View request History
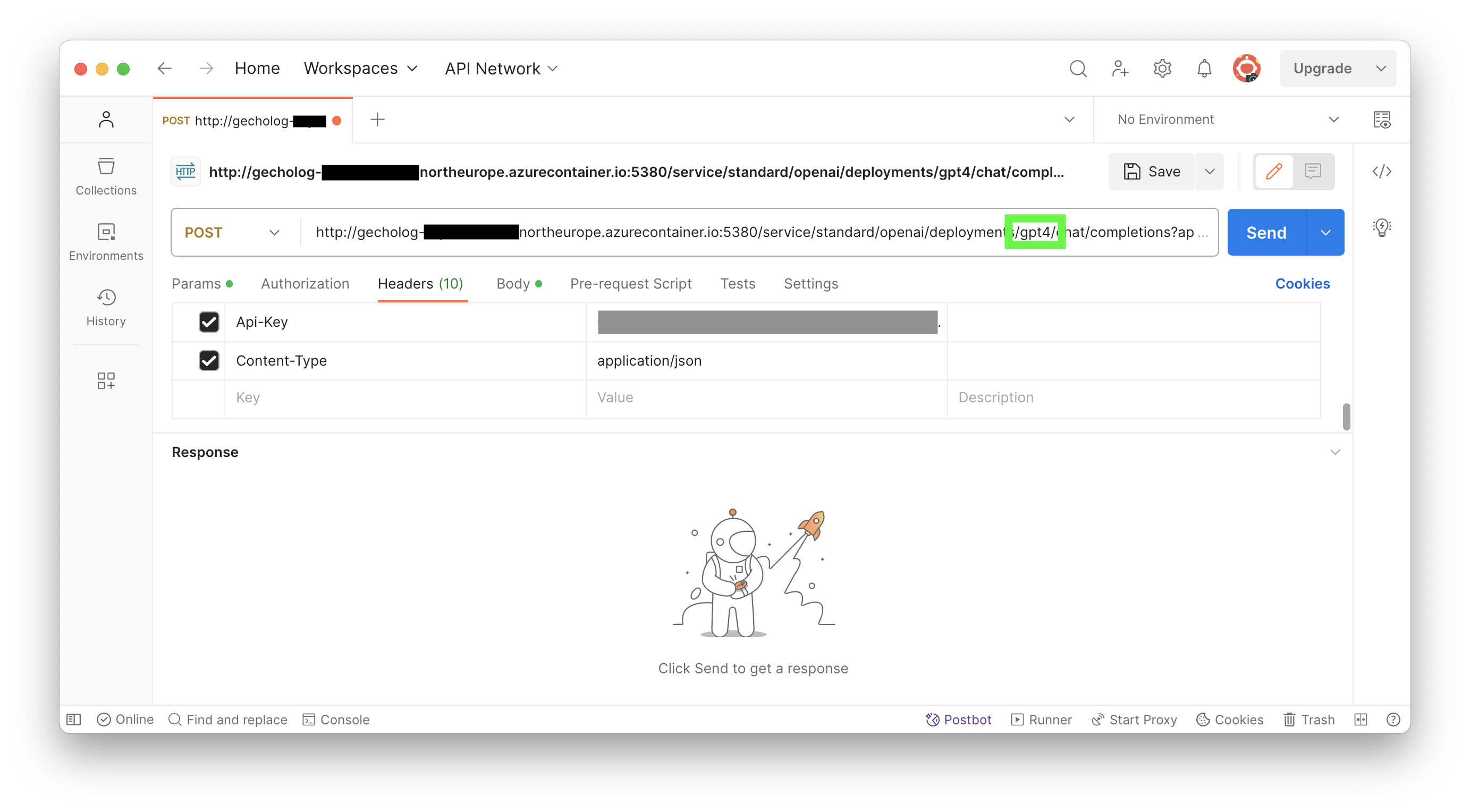The width and height of the screenshot is (1470, 812). point(106,307)
